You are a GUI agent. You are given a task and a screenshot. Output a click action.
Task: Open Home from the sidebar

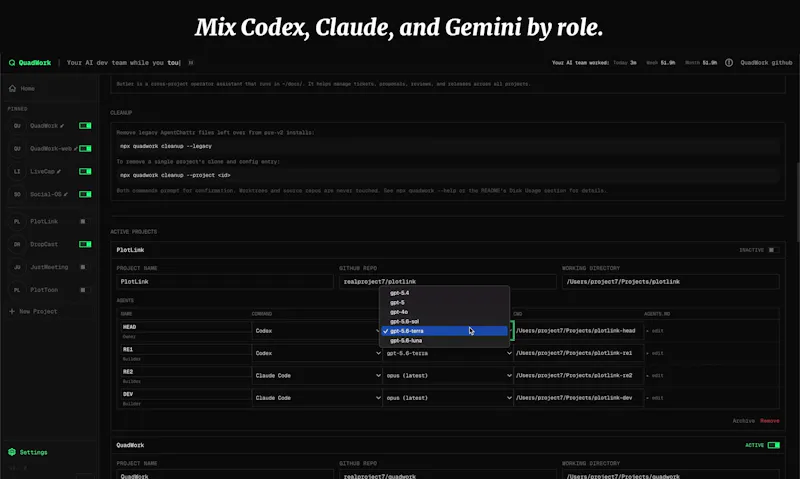[x=21, y=88]
